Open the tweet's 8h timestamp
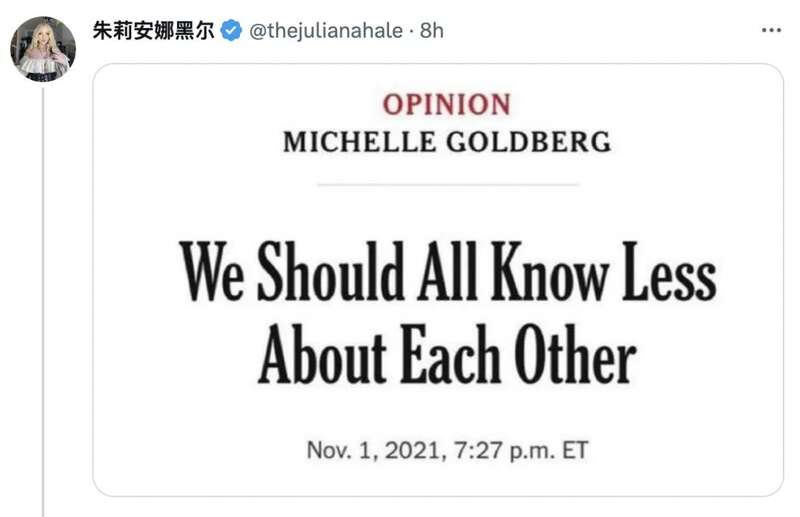 click(x=431, y=31)
